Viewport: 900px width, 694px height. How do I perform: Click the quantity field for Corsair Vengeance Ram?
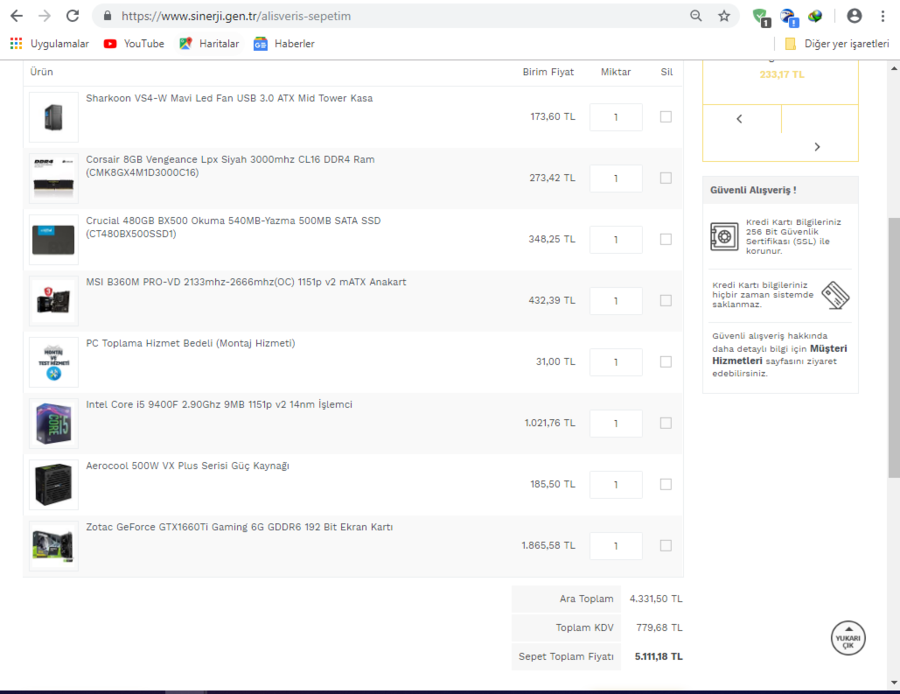616,179
